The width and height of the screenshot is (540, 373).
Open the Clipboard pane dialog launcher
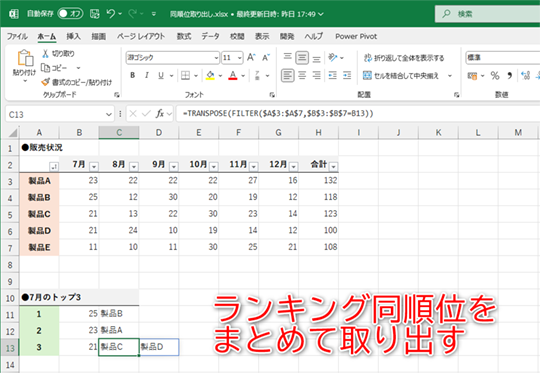coord(116,95)
